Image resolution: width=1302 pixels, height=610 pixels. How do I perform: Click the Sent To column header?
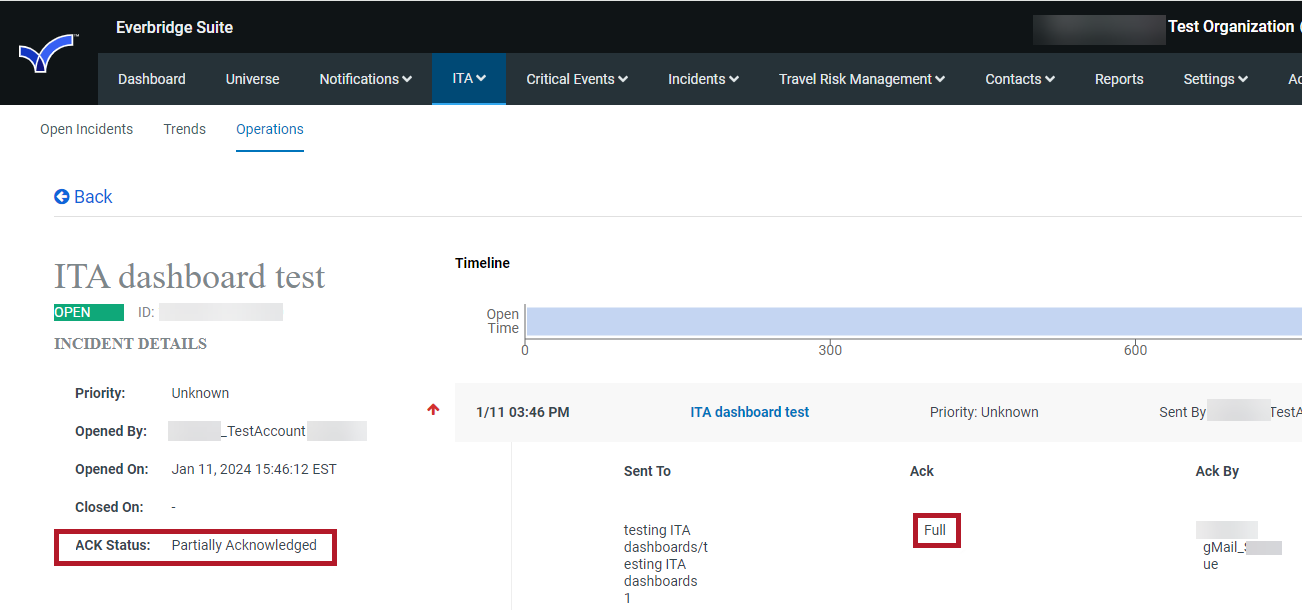click(647, 471)
